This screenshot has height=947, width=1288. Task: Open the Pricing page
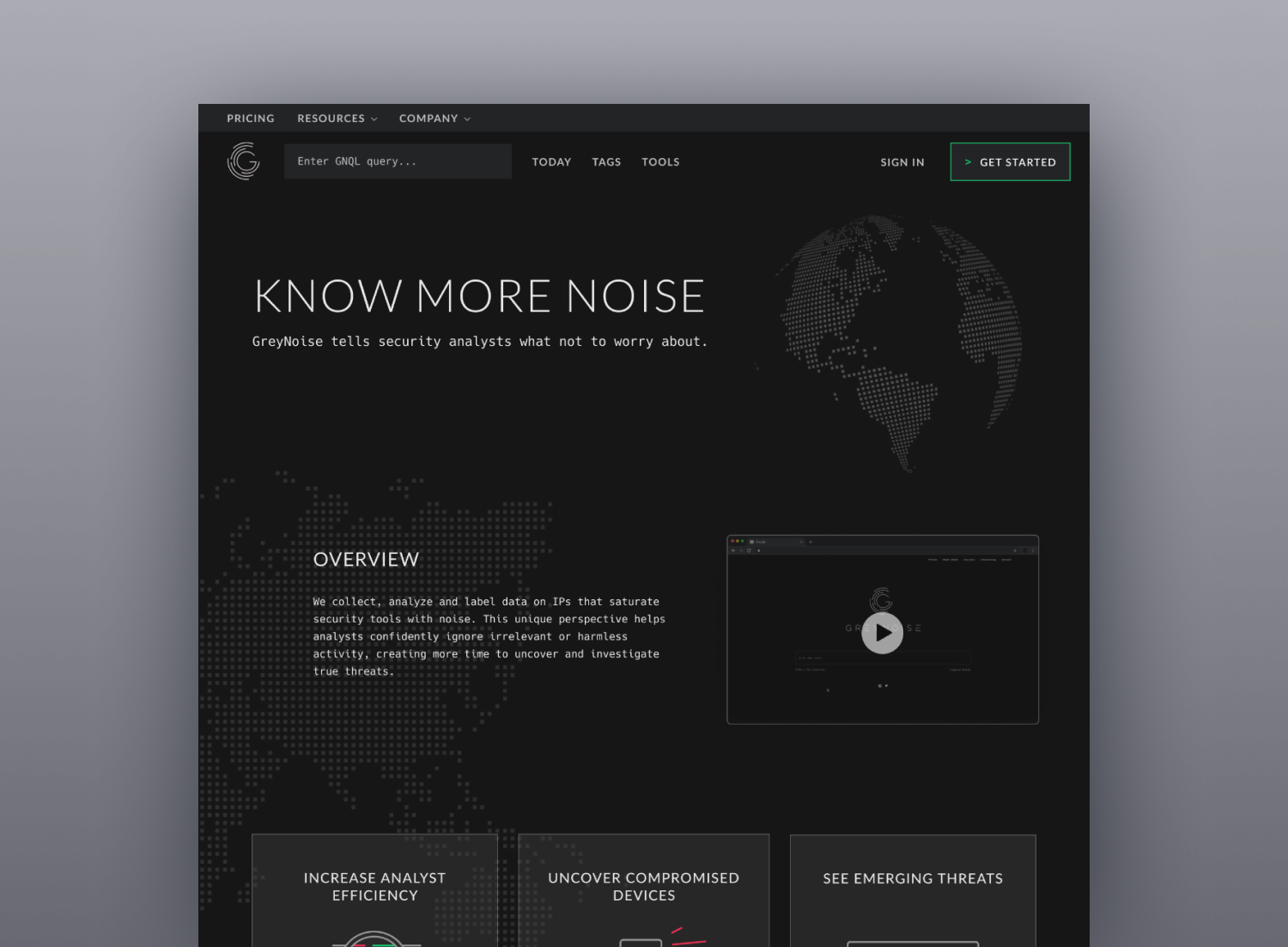point(251,118)
